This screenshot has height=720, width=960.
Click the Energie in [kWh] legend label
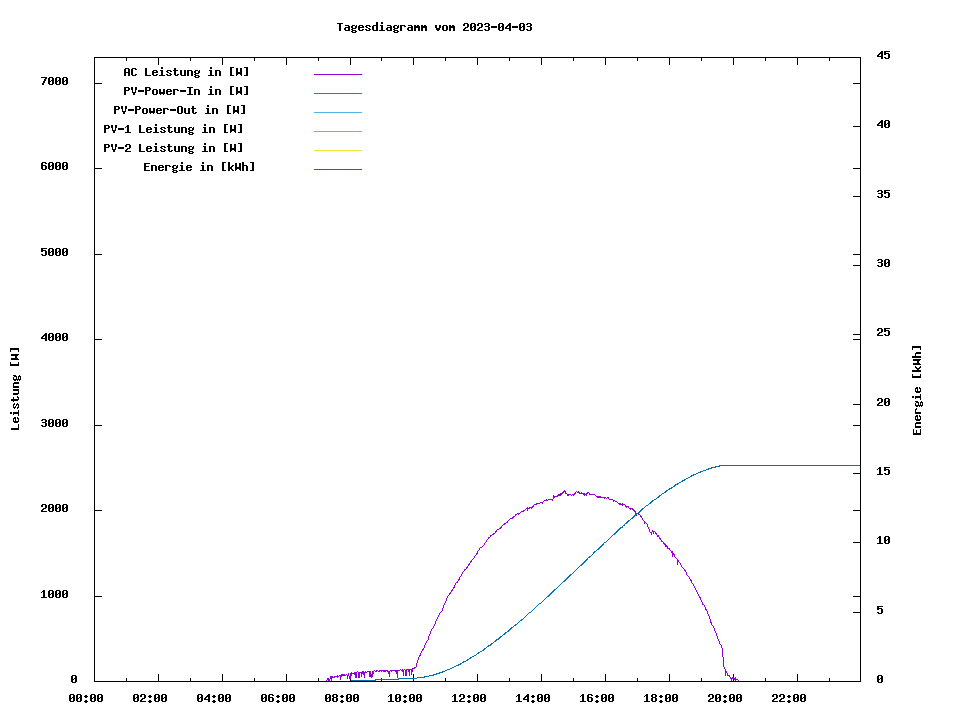[x=199, y=167]
